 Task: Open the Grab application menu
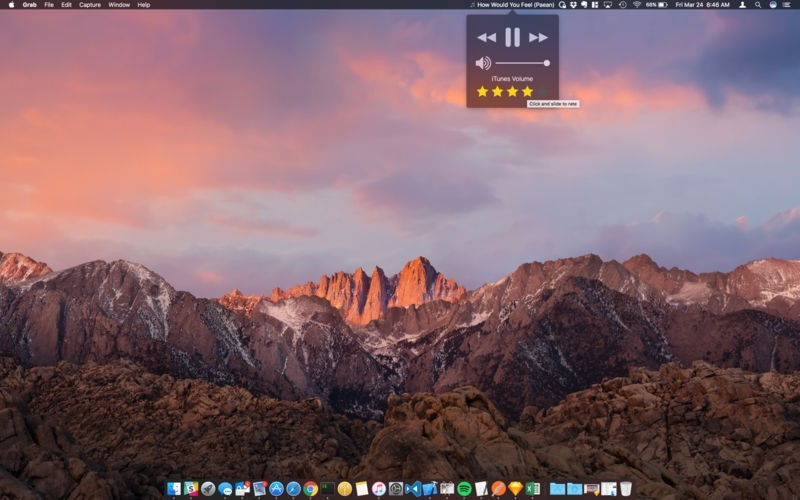30,5
